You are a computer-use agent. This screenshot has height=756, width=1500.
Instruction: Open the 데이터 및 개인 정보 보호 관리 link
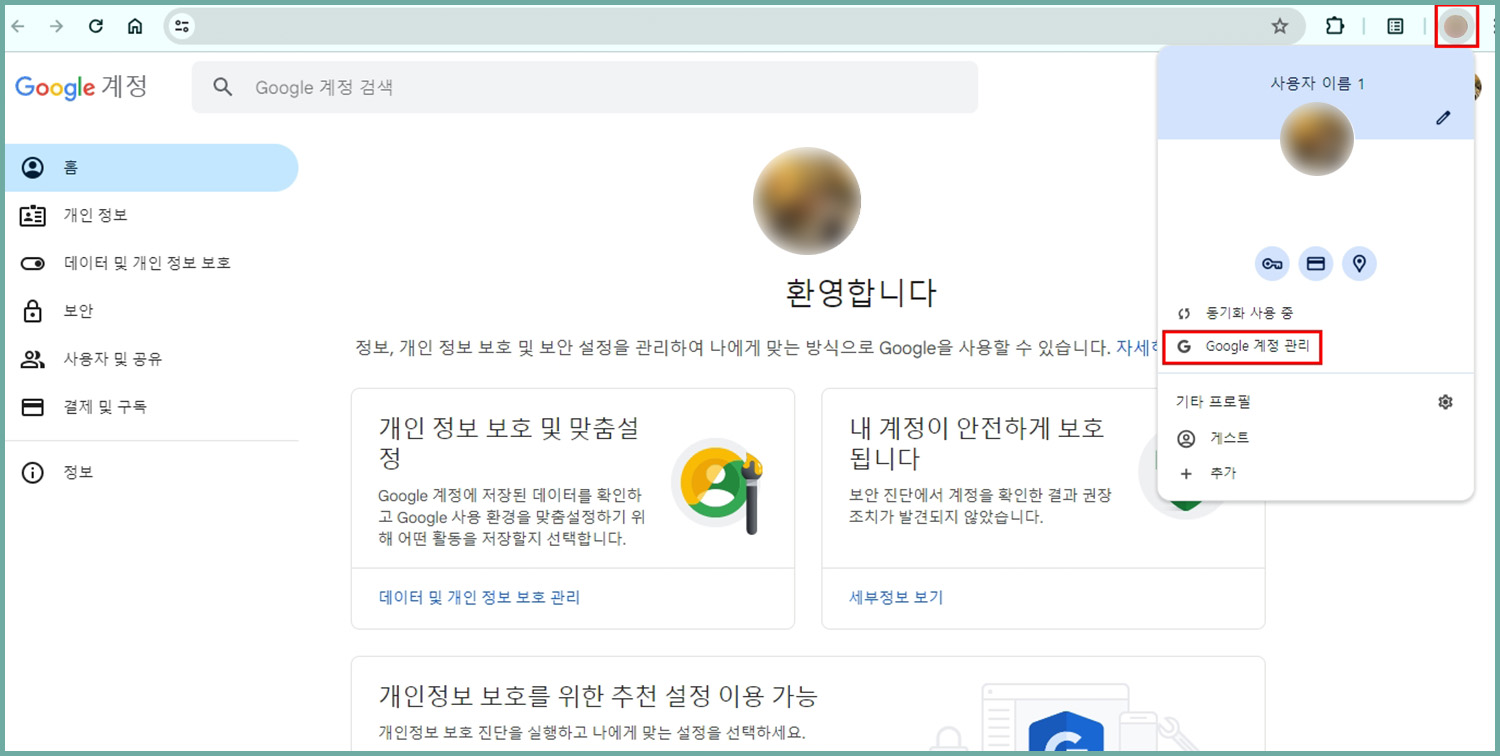[x=479, y=598]
